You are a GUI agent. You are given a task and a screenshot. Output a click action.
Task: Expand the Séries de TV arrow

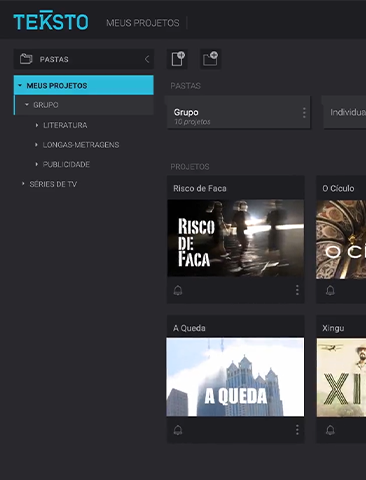(x=23, y=184)
